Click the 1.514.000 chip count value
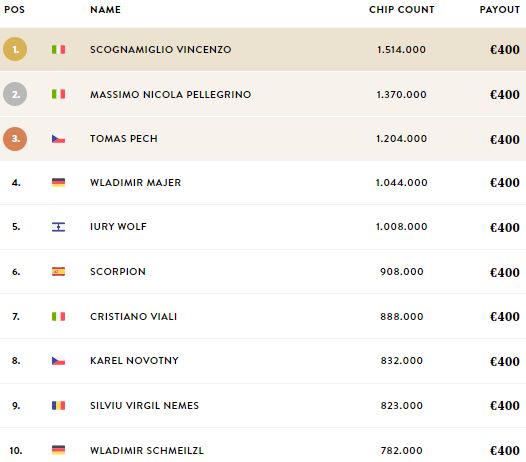526x462 pixels. (x=402, y=50)
